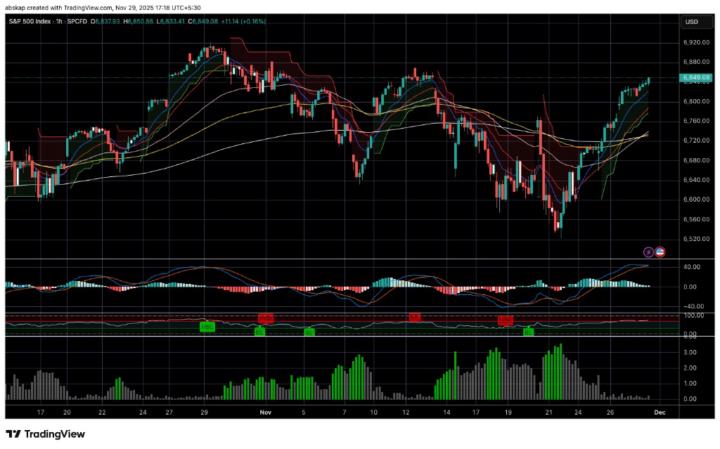Click the date label 14 on time axis
Viewport: 720px width, 449px height.
[x=447, y=412]
